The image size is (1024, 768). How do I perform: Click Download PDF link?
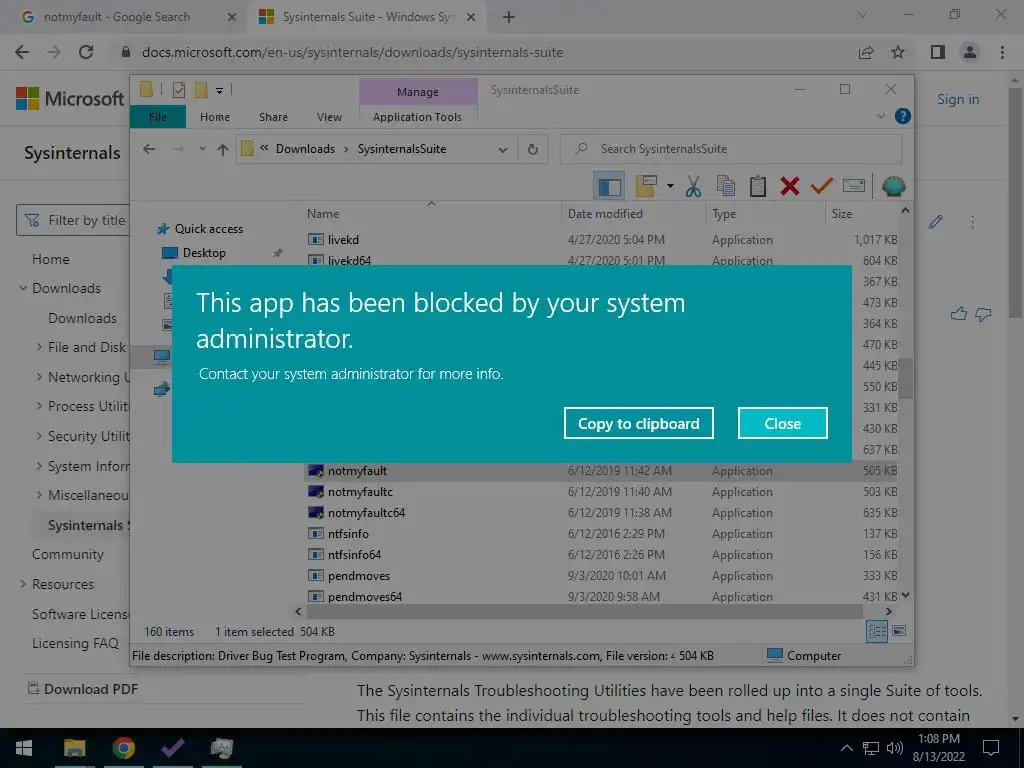83,689
